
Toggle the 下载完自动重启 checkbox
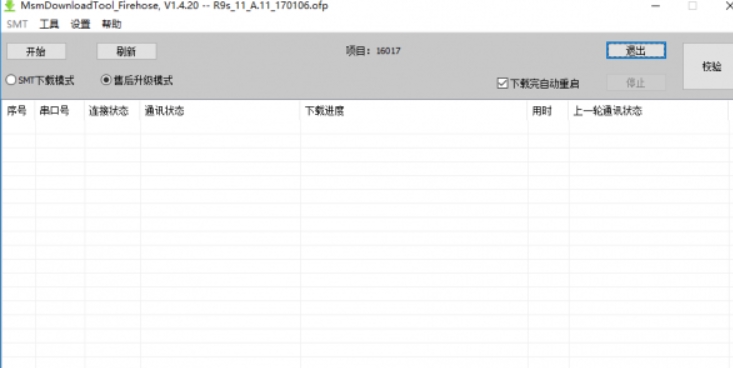click(538, 84)
